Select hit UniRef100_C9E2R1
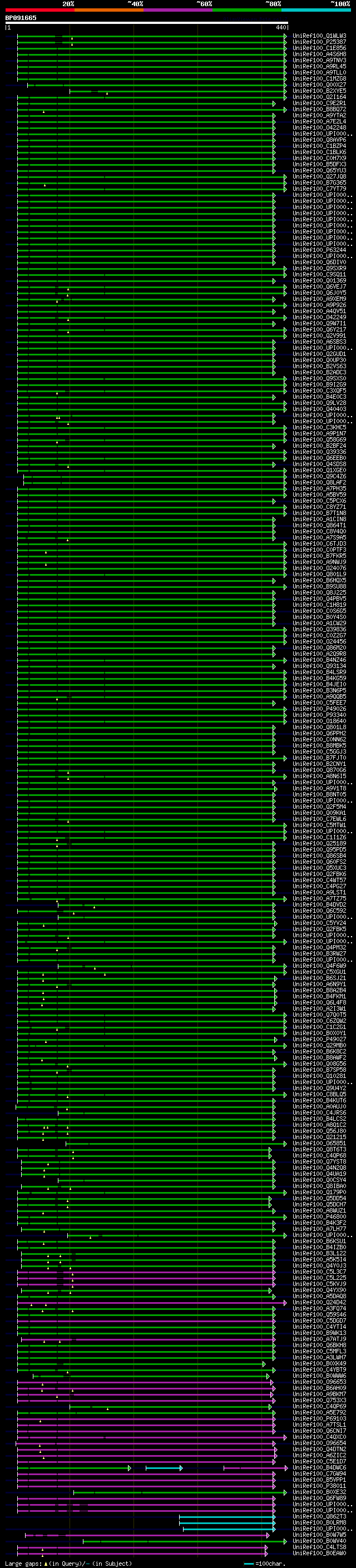The height and width of the screenshot is (1568, 356). click(319, 103)
